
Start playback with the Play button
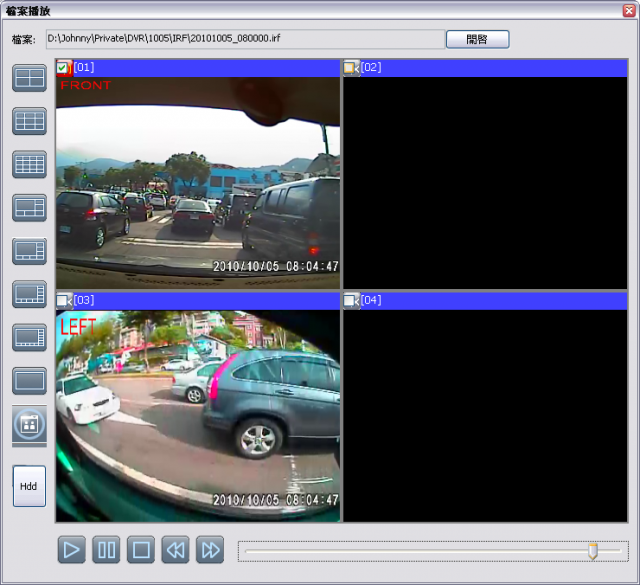[x=72, y=550]
